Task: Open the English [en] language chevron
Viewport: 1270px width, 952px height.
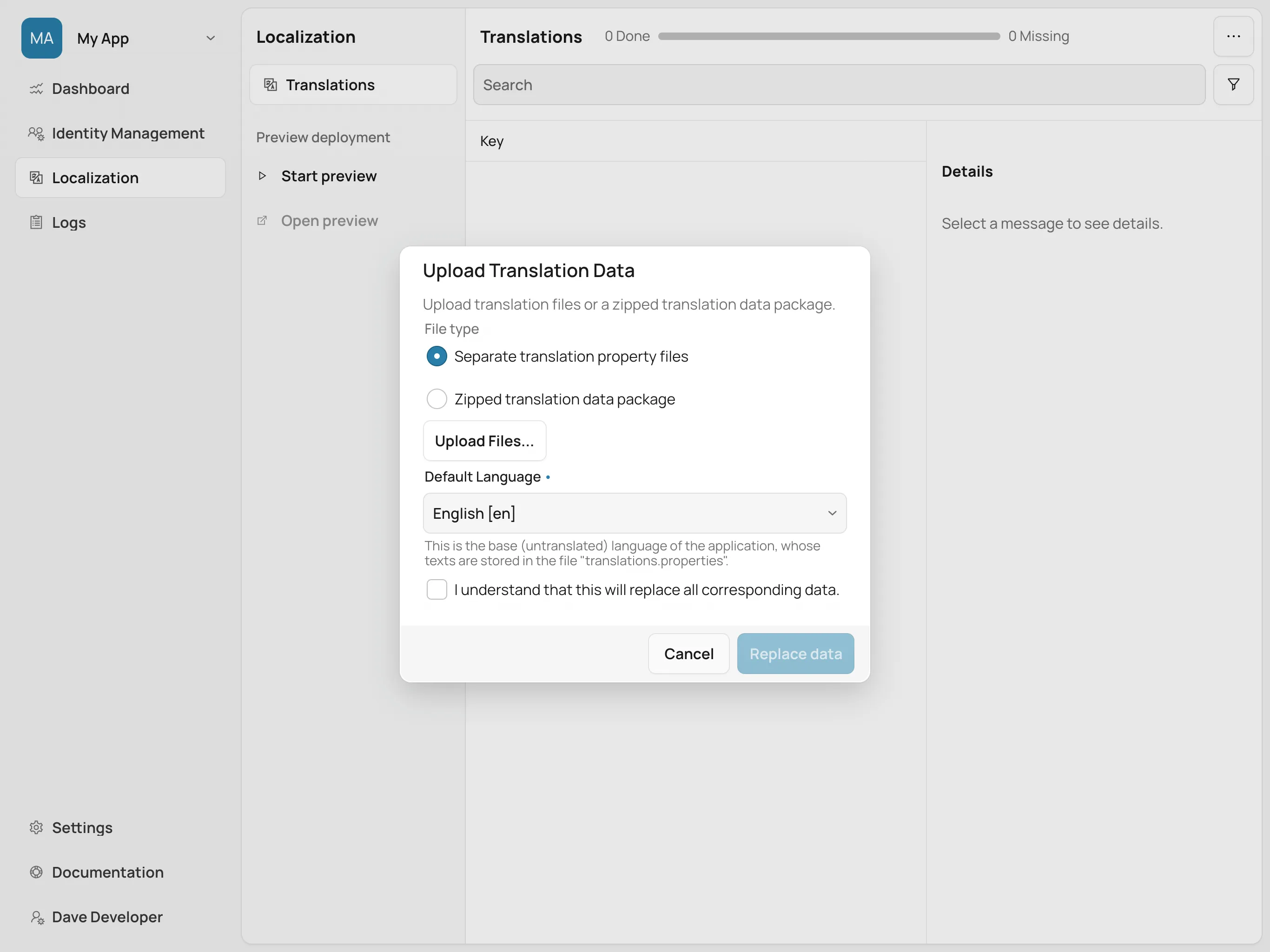Action: point(832,513)
